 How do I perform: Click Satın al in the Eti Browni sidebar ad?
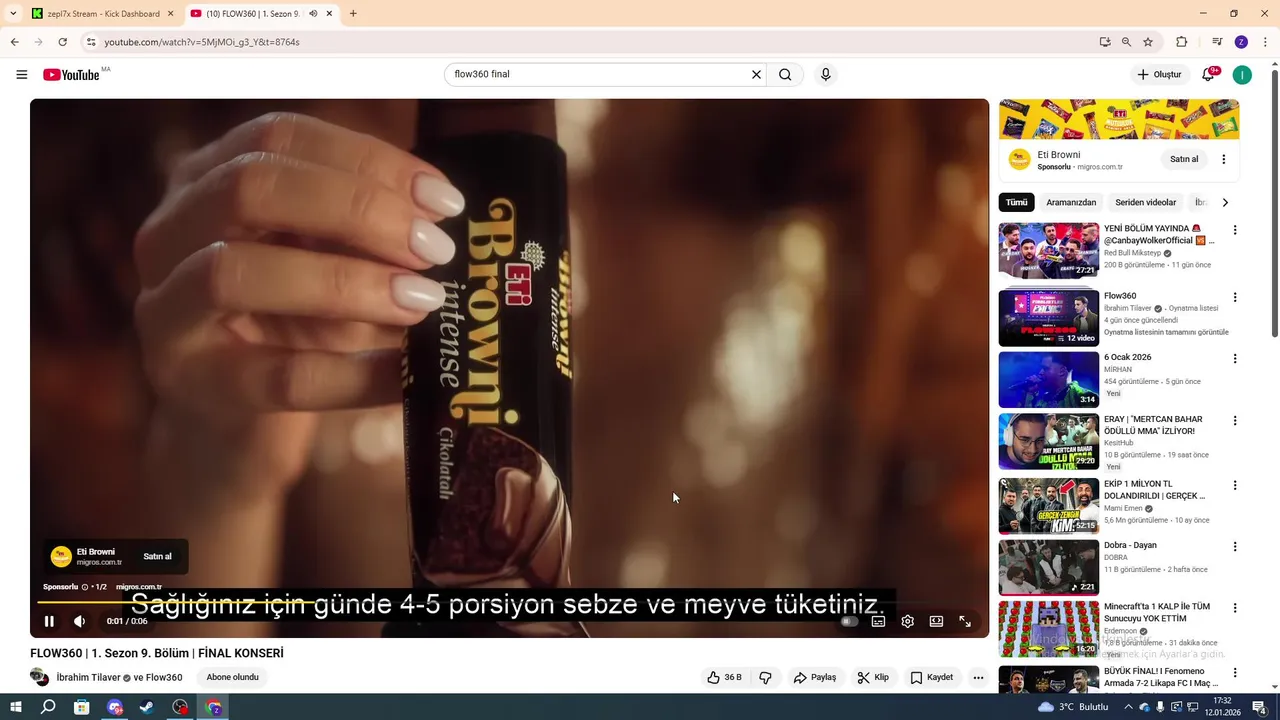[1184, 159]
